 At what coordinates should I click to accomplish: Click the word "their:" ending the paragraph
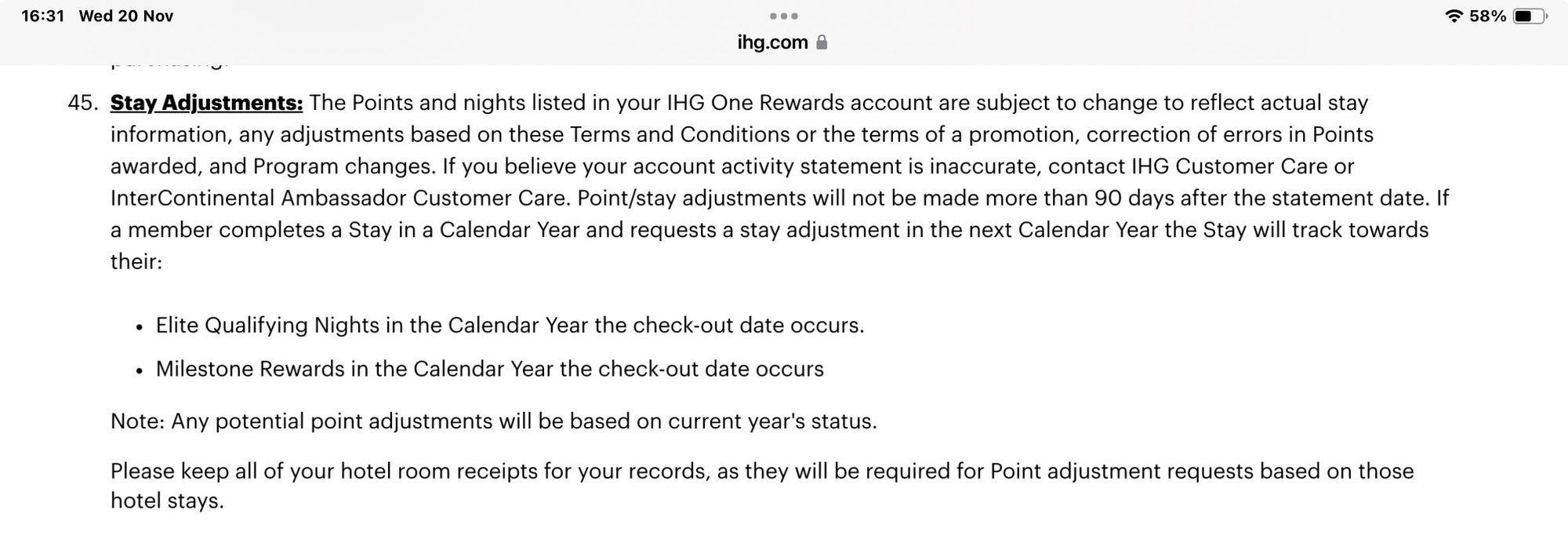click(136, 261)
